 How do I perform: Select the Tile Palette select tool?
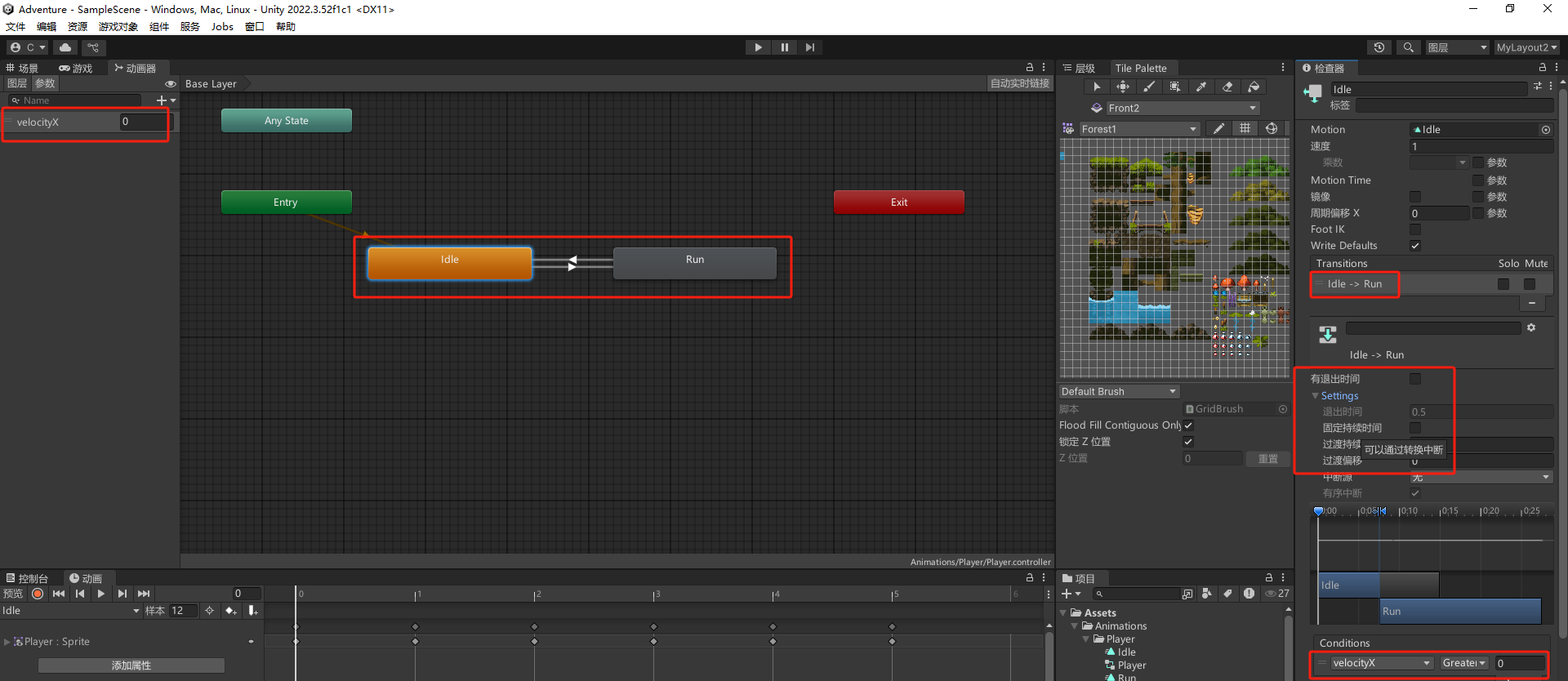point(1097,87)
